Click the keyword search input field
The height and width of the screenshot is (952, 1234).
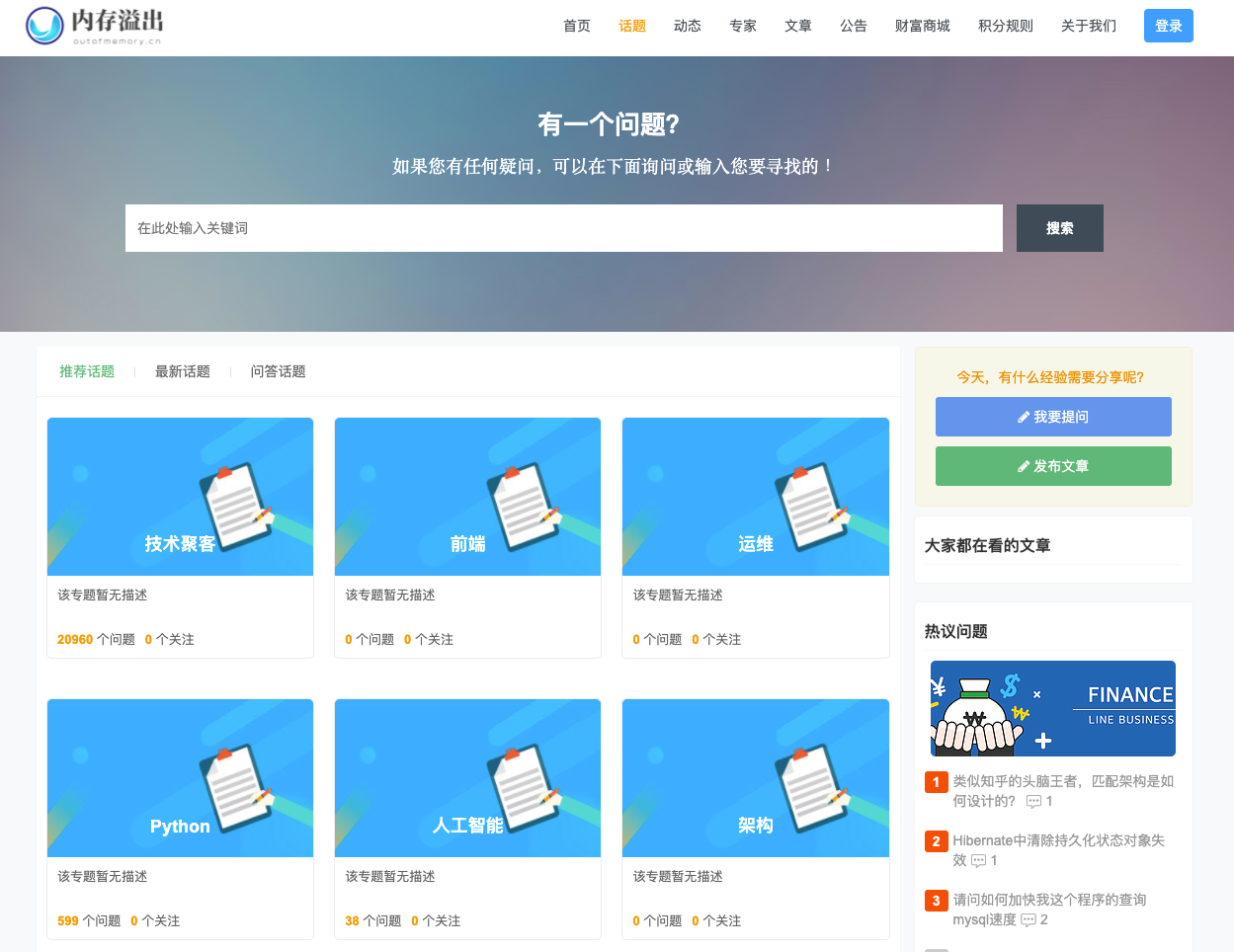pos(563,228)
